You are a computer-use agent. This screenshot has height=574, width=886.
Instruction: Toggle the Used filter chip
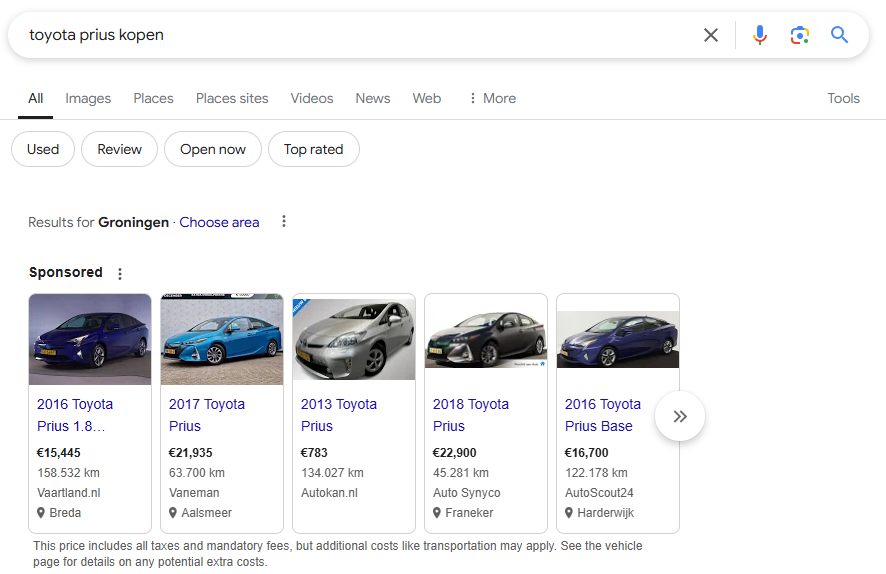(x=43, y=149)
